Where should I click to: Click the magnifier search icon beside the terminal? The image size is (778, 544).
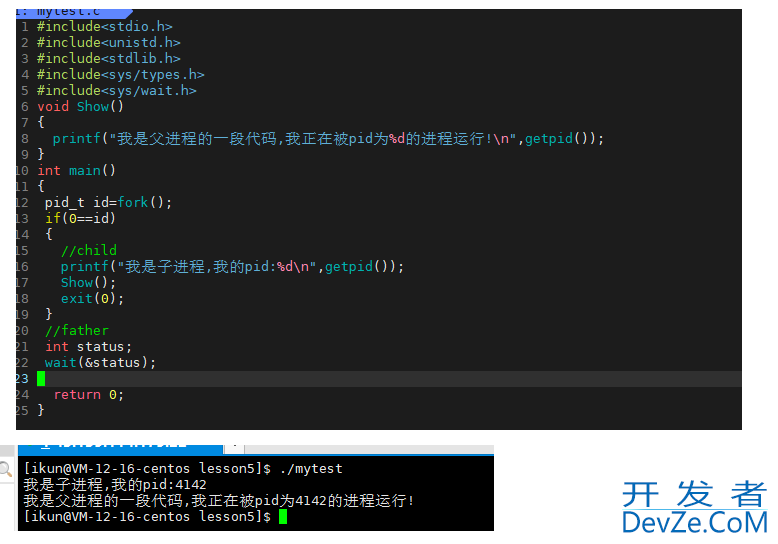(x=5, y=469)
